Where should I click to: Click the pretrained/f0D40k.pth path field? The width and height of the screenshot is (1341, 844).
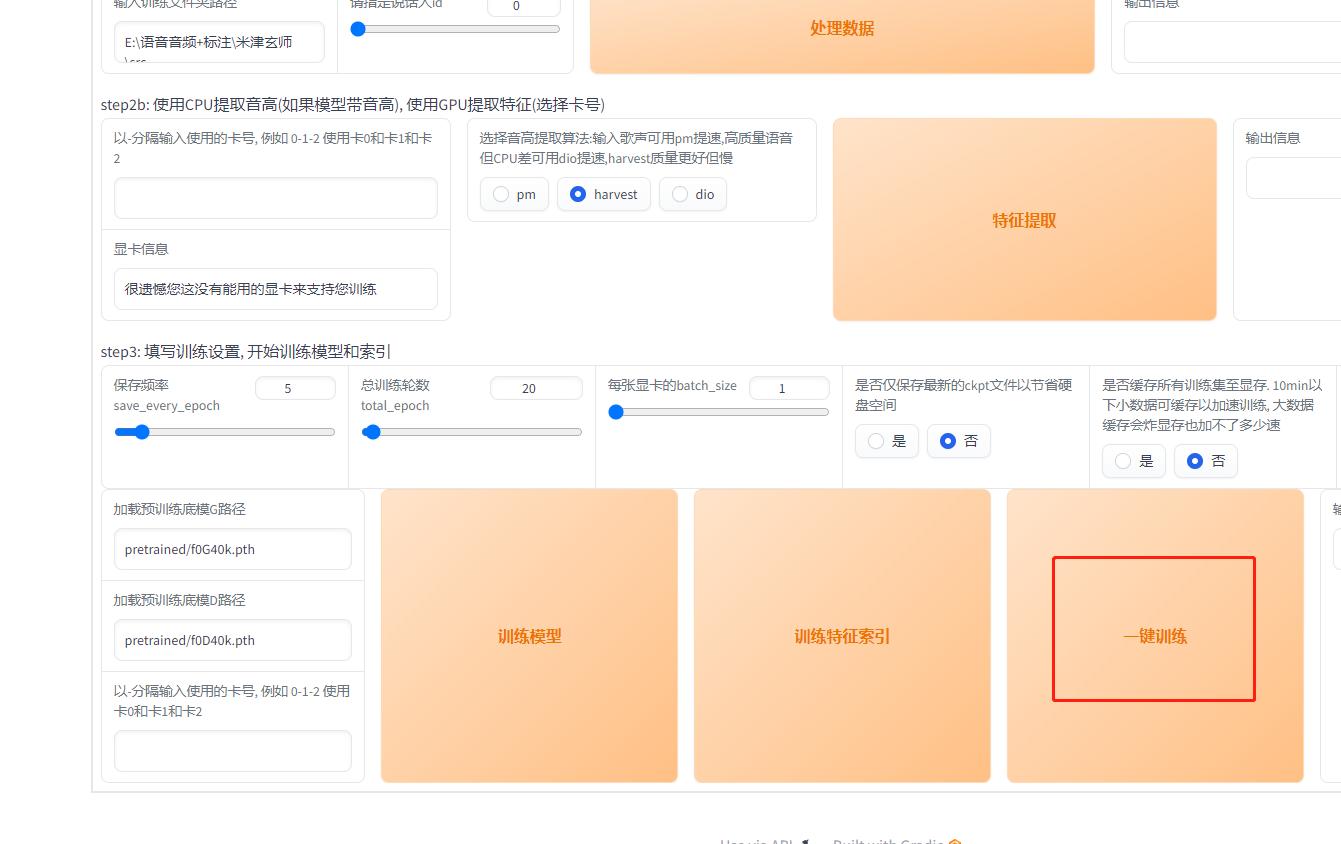(231, 640)
